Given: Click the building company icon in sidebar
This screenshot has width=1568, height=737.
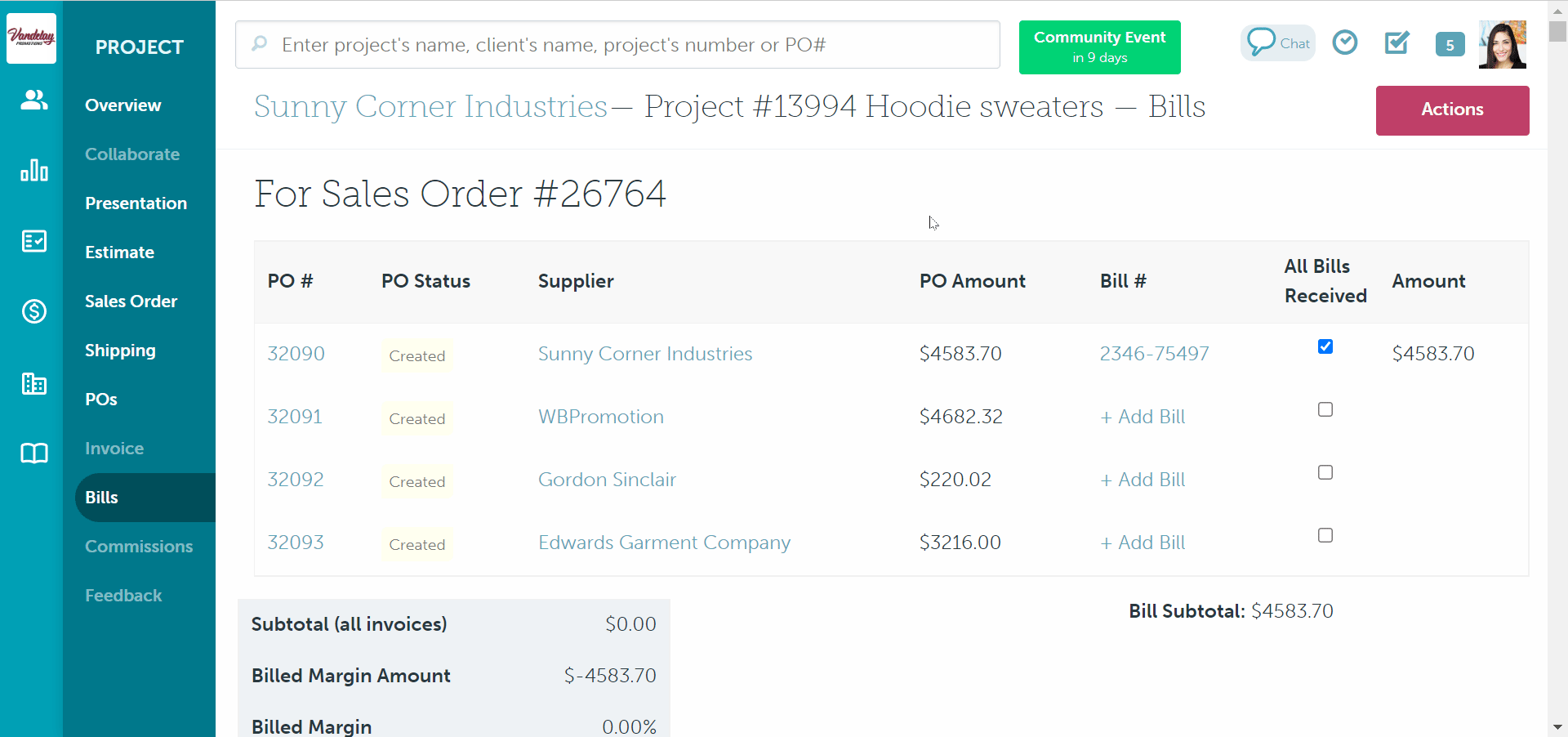Looking at the screenshot, I should [x=33, y=383].
